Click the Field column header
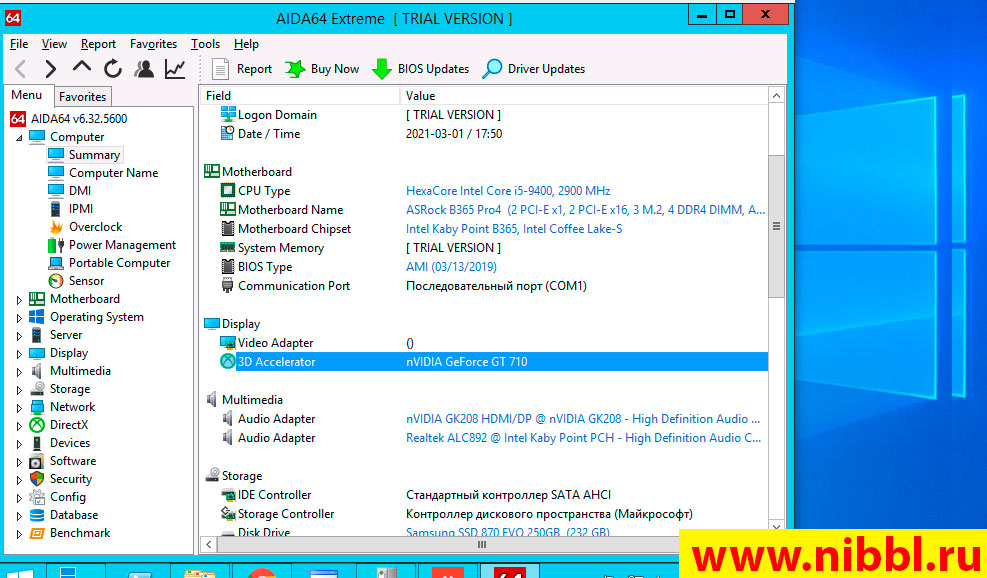The image size is (987, 578). [x=300, y=96]
